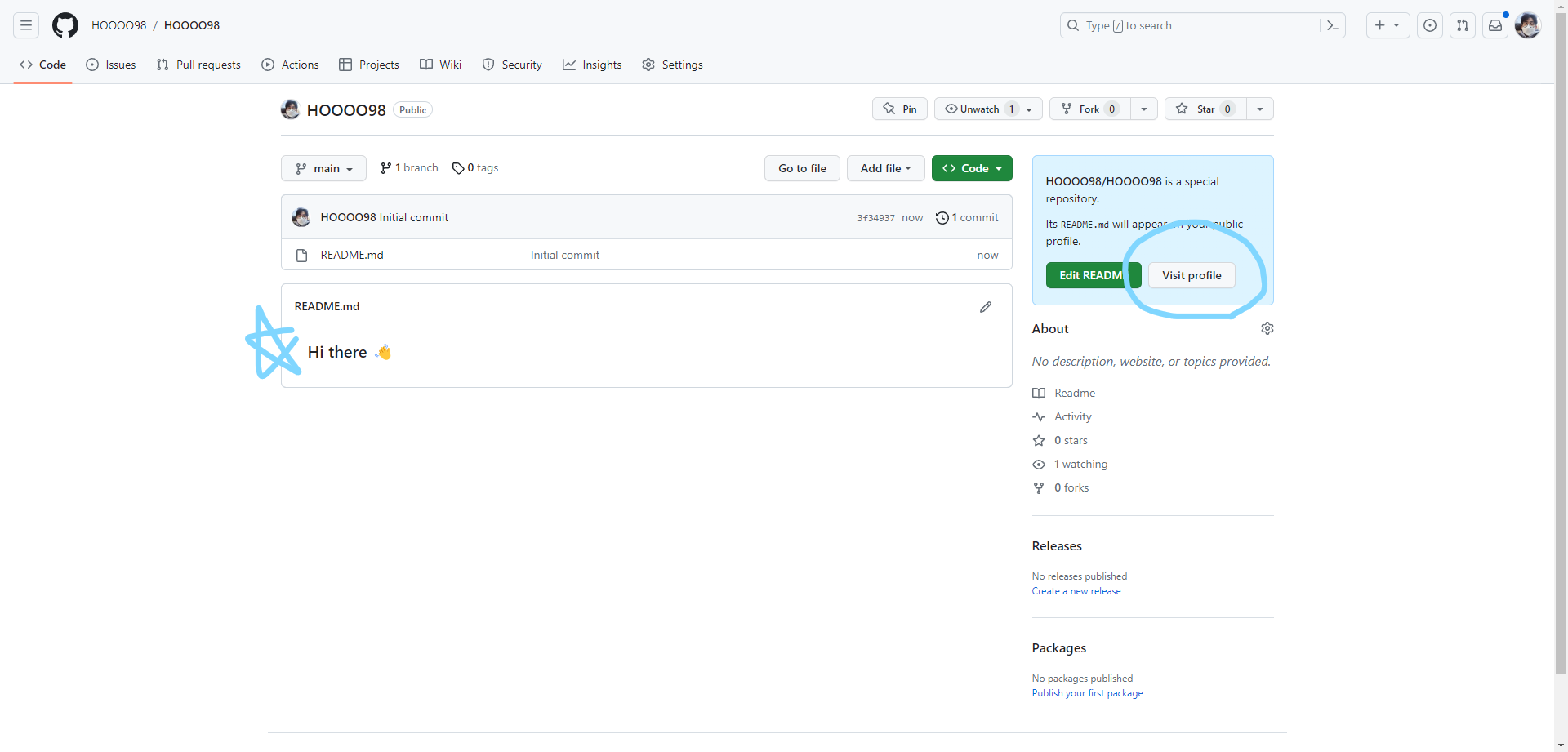Open commit hash 3f34937
Screen dimensions: 1568x752
[875, 218]
